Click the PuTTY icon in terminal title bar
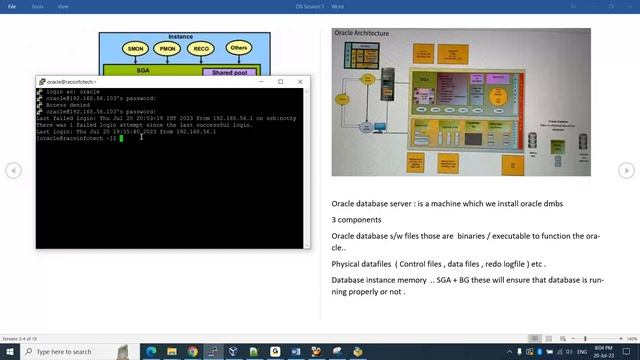This screenshot has width=640, height=360. point(42,82)
